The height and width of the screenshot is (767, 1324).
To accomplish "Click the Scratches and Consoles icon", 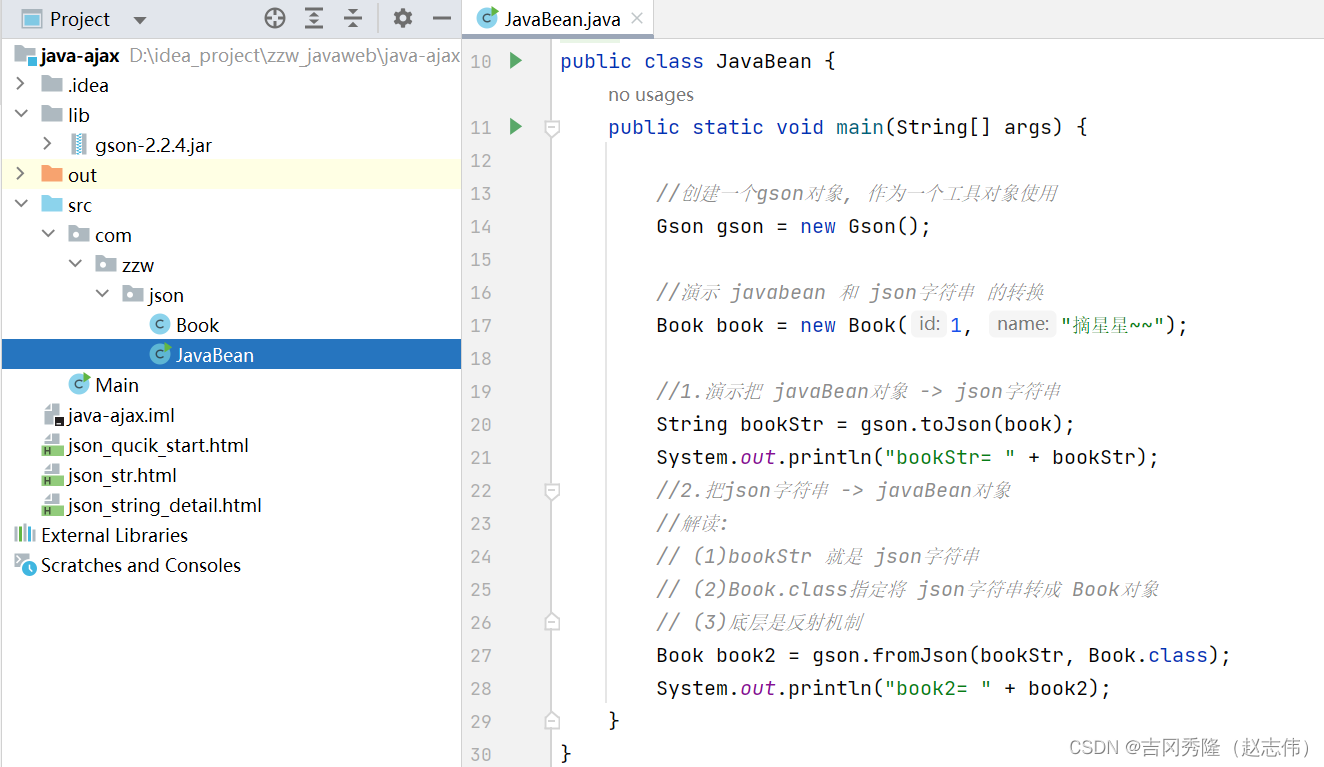I will pos(25,564).
